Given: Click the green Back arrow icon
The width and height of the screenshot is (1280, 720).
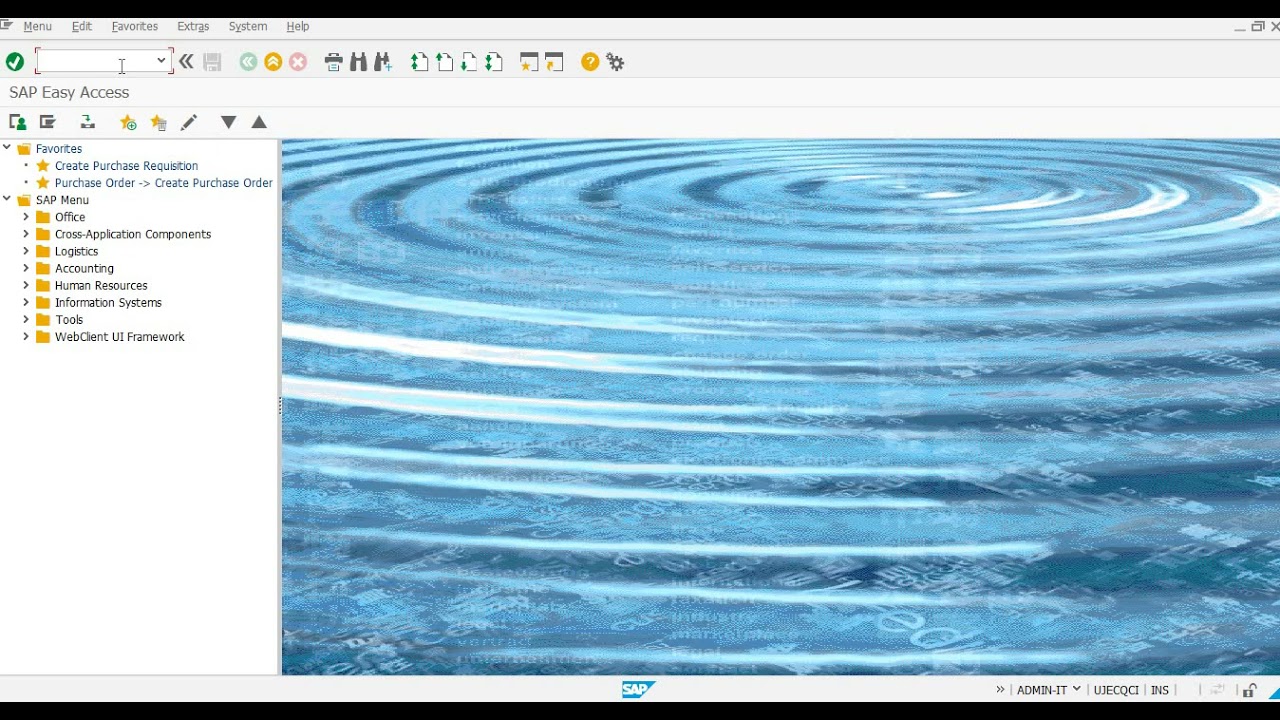Looking at the screenshot, I should pyautogui.click(x=248, y=62).
